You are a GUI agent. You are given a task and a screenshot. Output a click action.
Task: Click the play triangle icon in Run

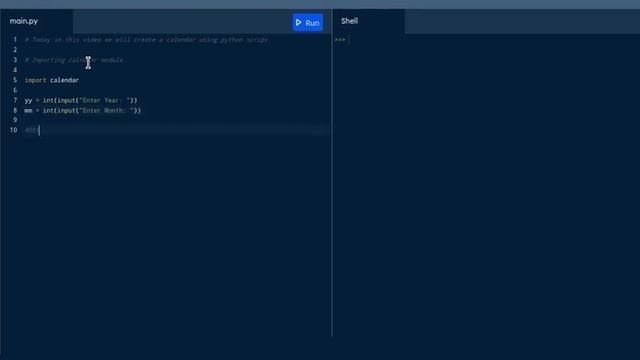(298, 22)
